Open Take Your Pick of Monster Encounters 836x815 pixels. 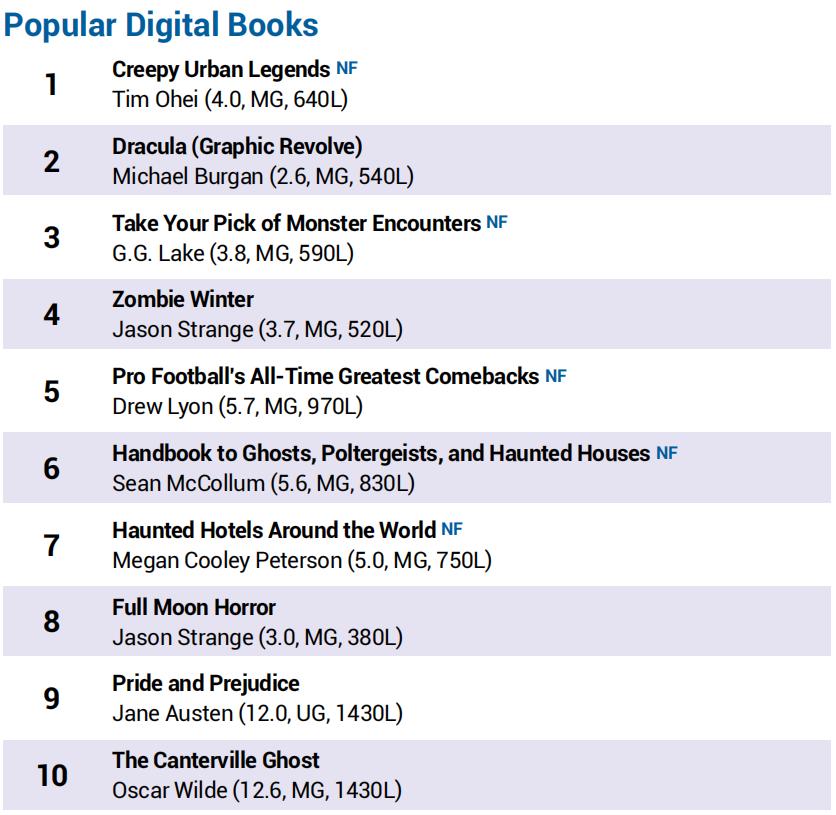coord(296,223)
